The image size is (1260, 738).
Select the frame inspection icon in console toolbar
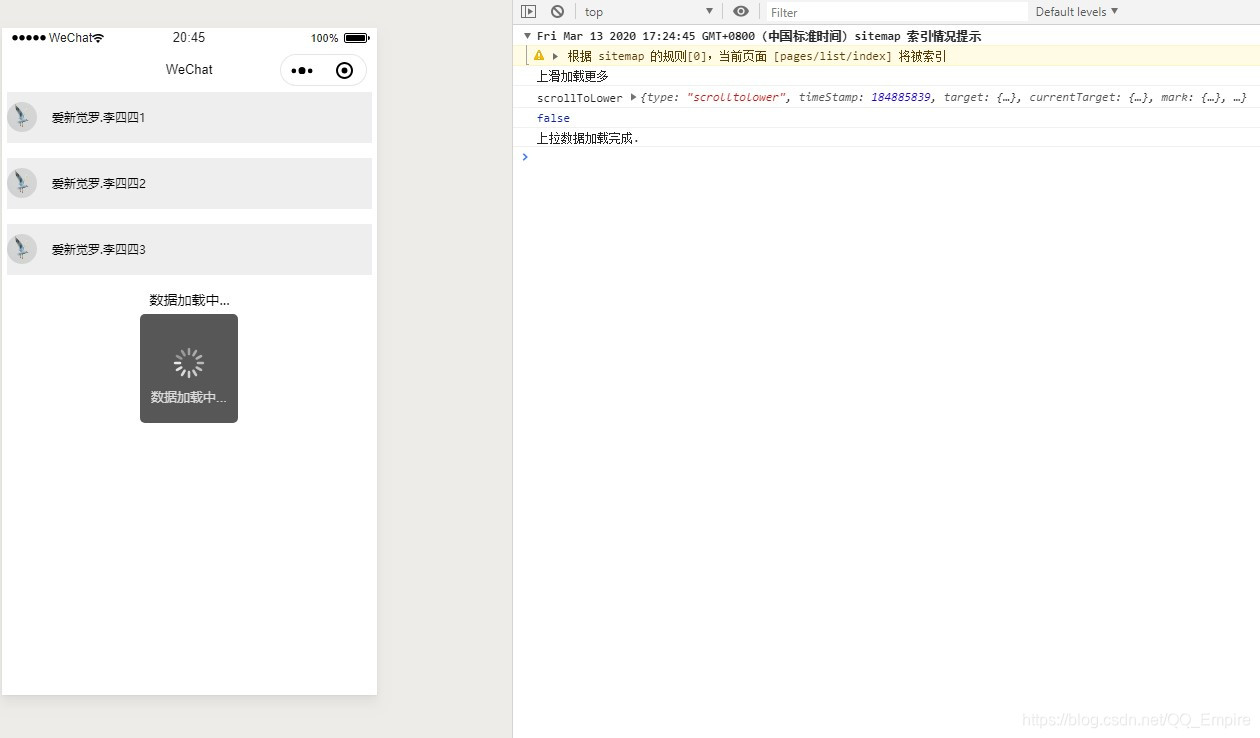529,11
